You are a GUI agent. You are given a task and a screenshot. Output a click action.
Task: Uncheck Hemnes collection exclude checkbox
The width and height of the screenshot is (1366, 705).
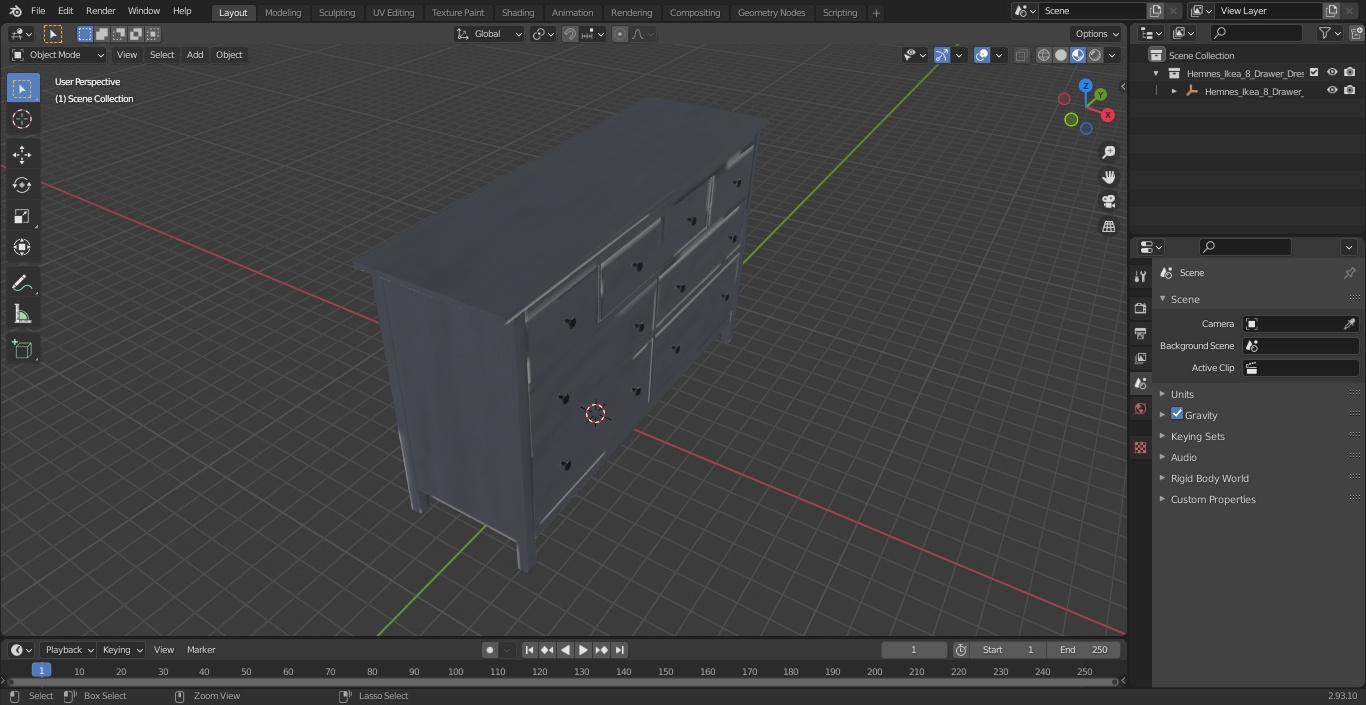(x=1314, y=72)
